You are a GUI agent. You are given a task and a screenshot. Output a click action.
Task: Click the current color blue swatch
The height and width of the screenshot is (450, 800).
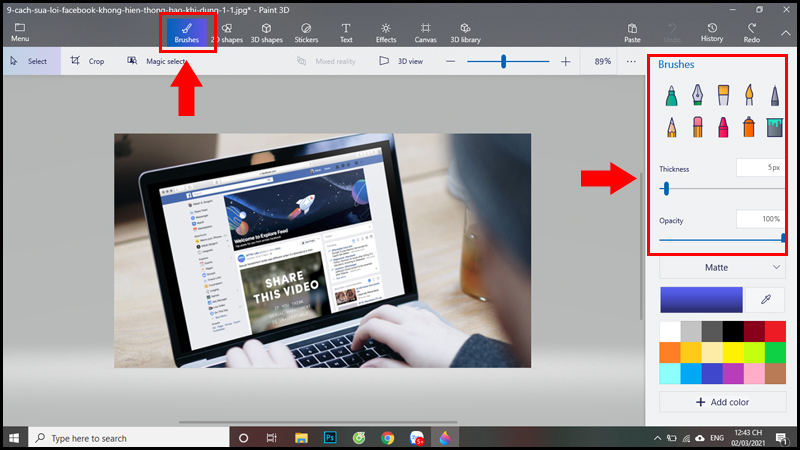702,299
